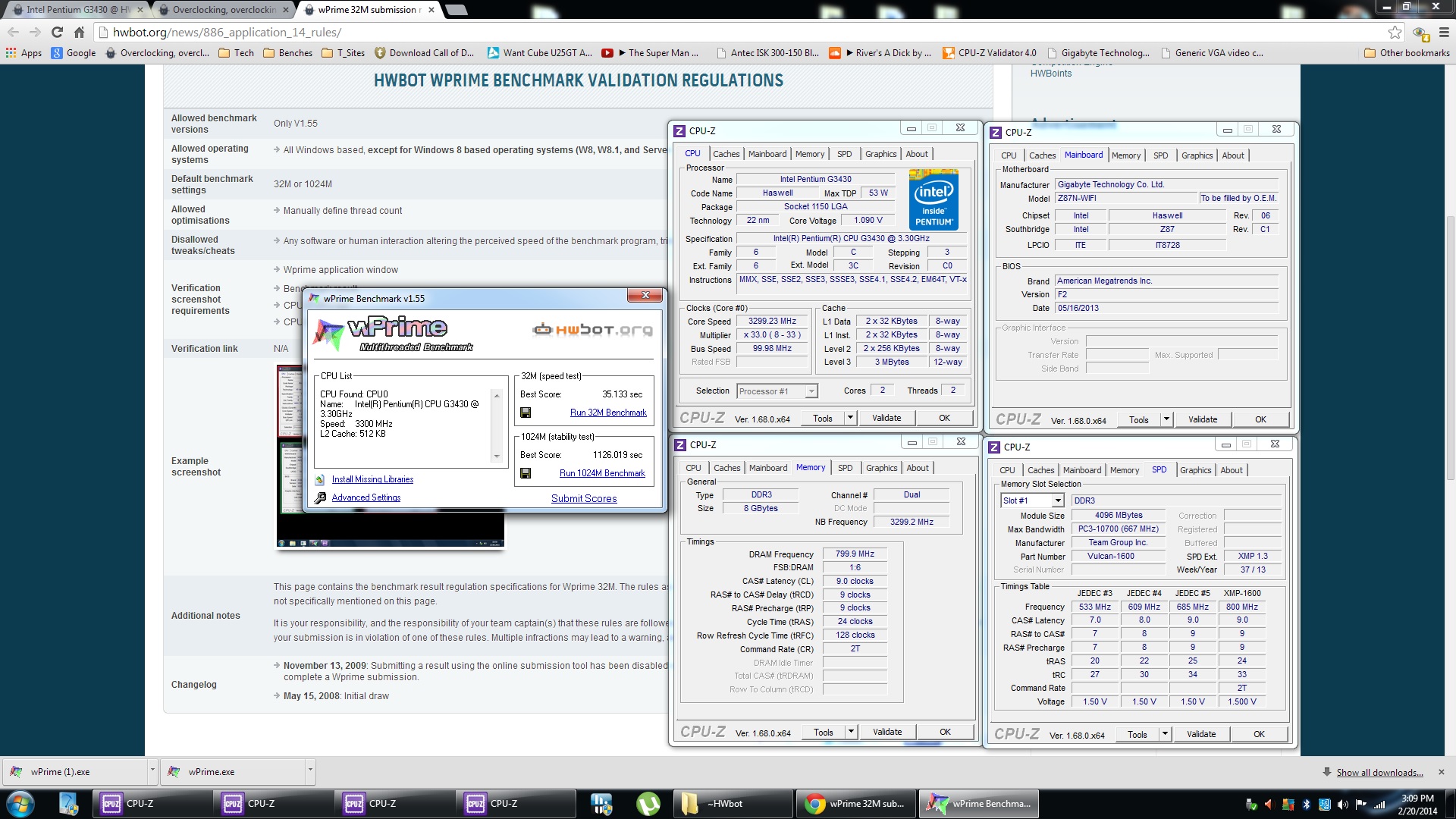Expand the Processor #1 selection dropdown
This screenshot has height=819, width=1456.
[x=811, y=391]
